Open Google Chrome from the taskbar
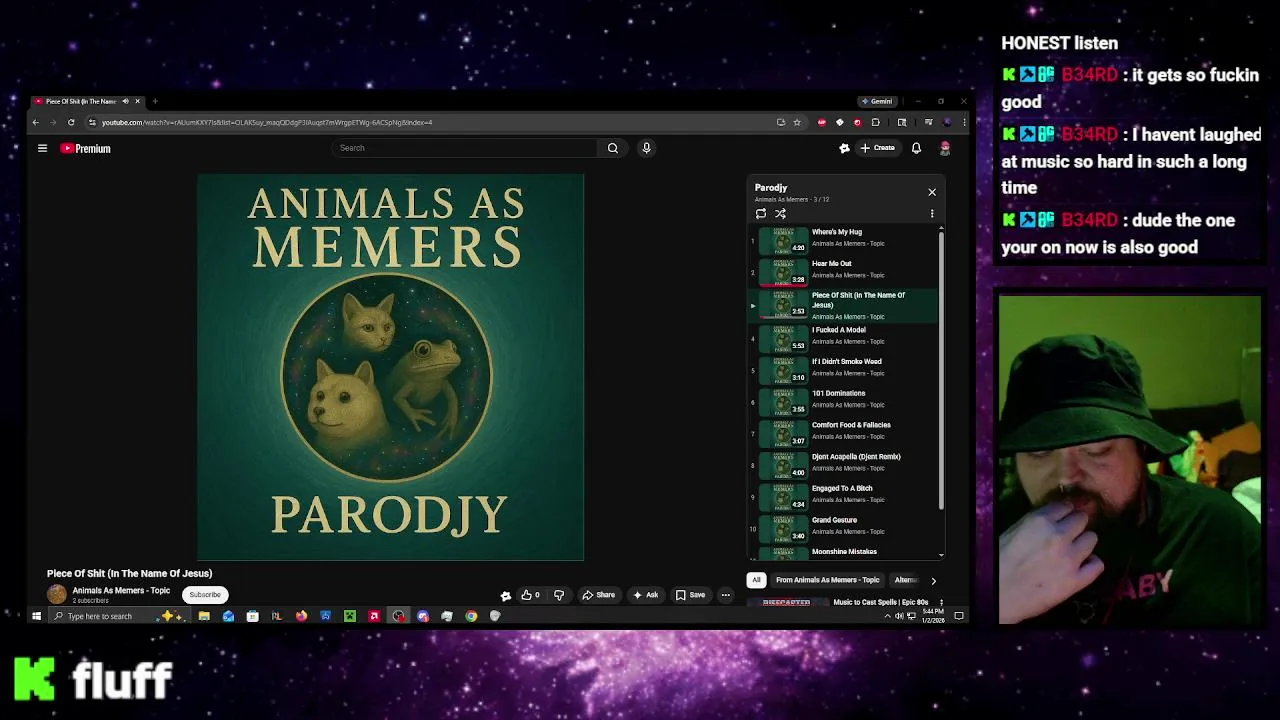Viewport: 1280px width, 720px height. (x=471, y=616)
